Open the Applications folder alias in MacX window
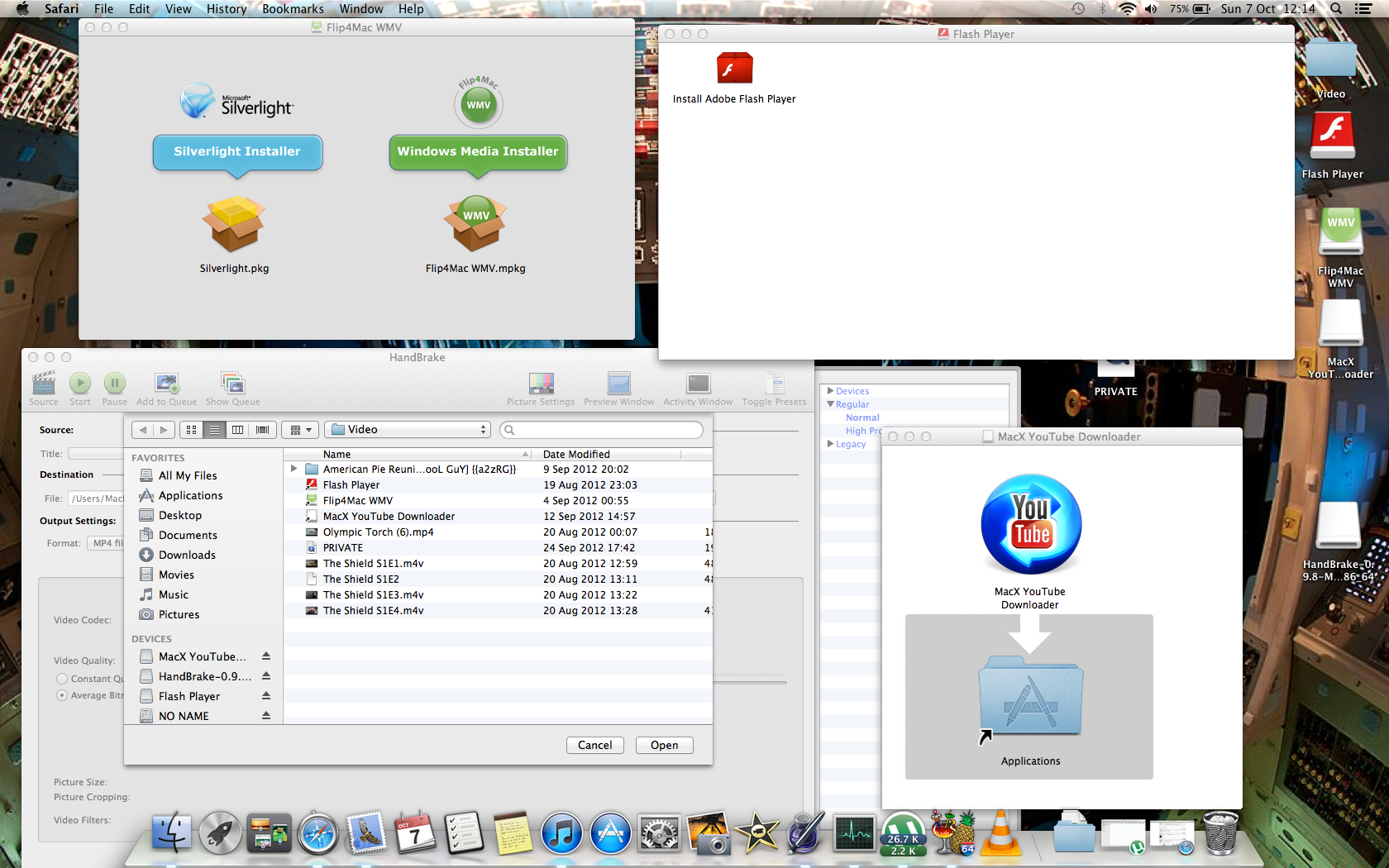Image resolution: width=1389 pixels, height=868 pixels. [x=1030, y=697]
